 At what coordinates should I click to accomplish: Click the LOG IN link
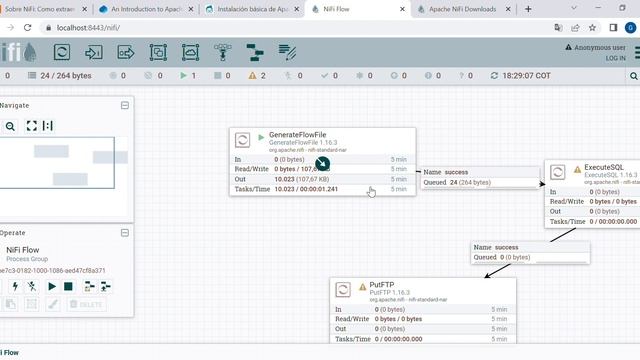click(x=615, y=58)
